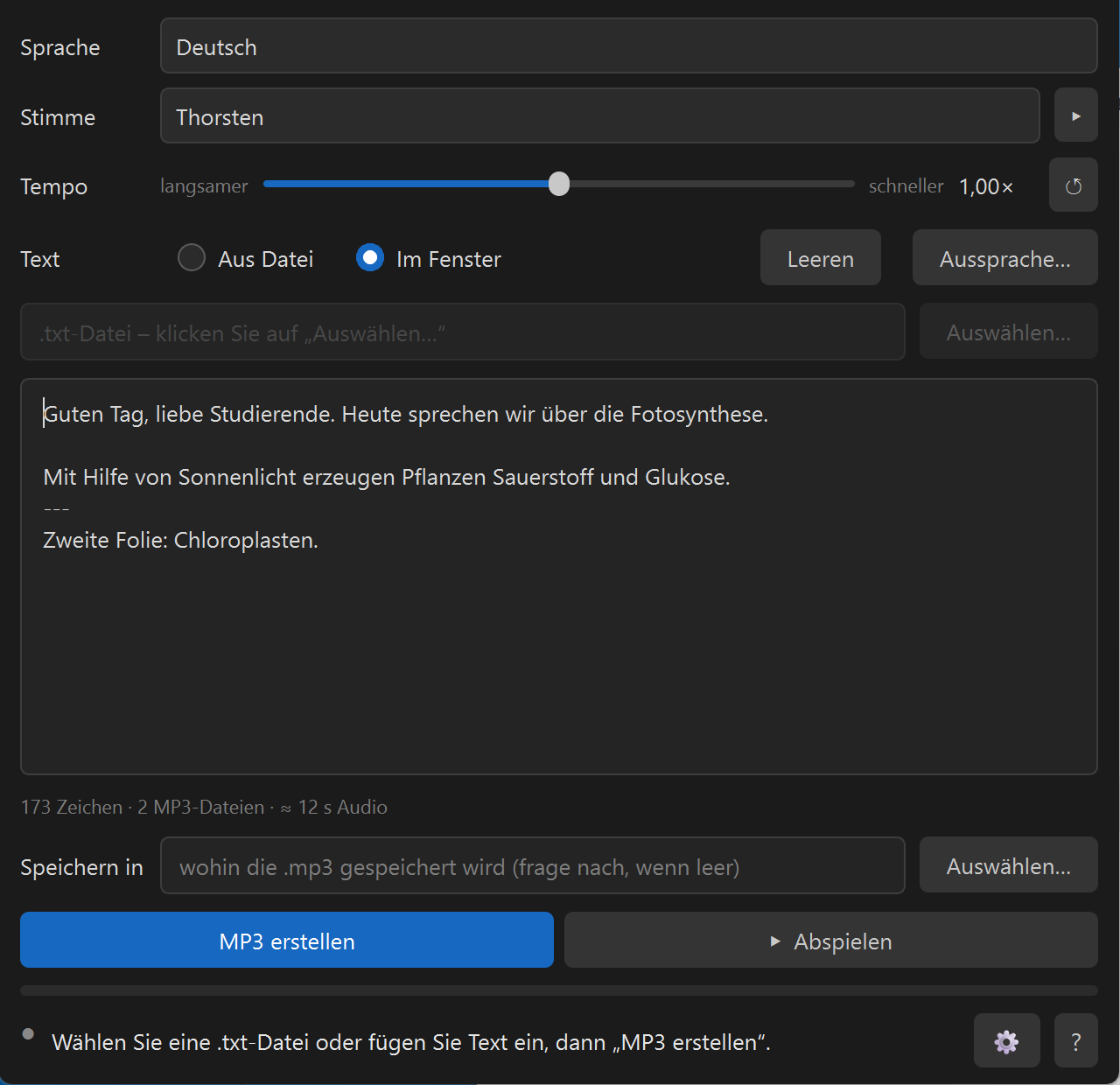Click the sentence starting "Mit Hilfe von Sonnenlicht"
This screenshot has height=1085, width=1120.
(x=387, y=477)
